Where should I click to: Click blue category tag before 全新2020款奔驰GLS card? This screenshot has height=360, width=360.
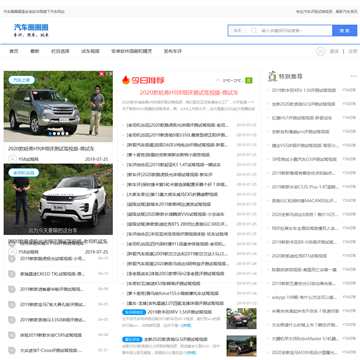[x=132, y=340]
